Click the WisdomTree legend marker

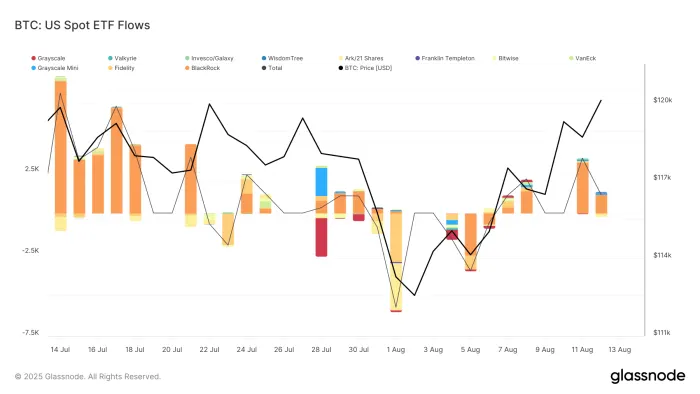pos(264,58)
